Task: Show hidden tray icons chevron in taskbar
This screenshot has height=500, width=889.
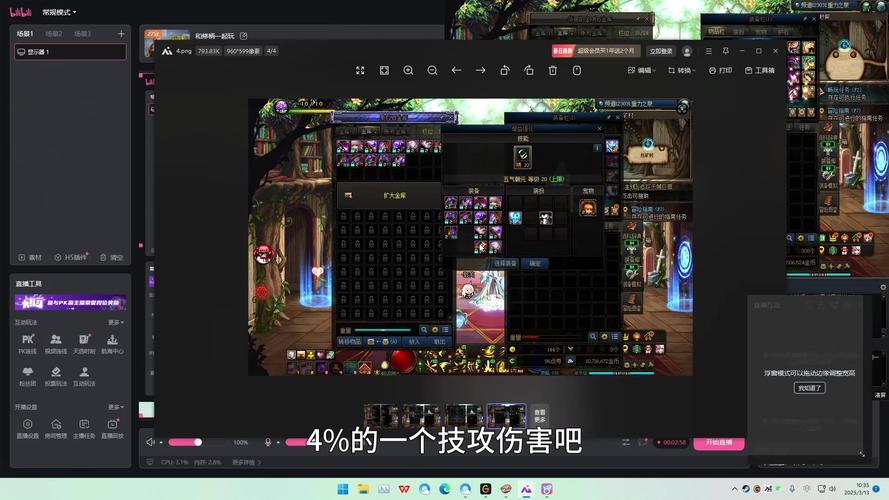Action: point(735,489)
